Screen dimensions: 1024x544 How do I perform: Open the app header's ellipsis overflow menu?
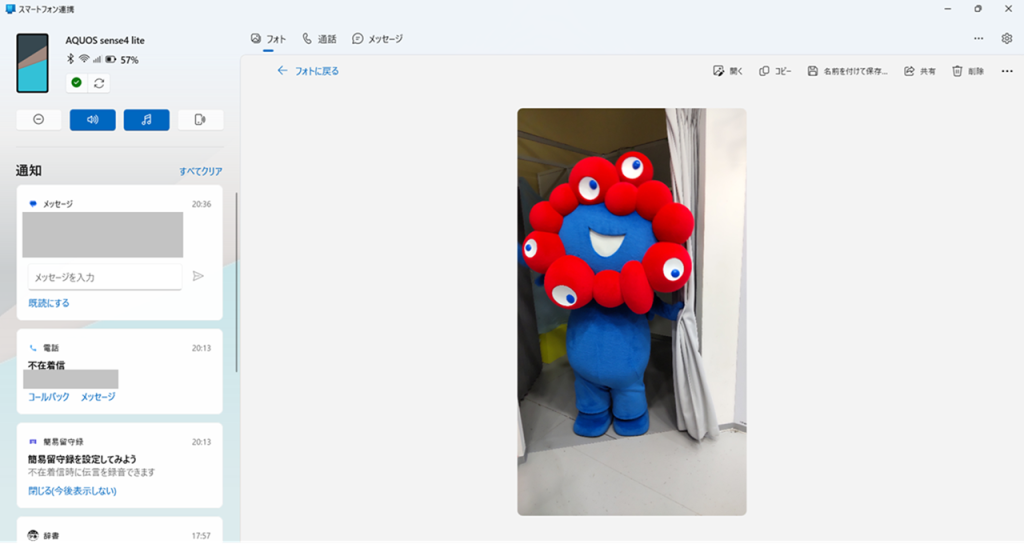(978, 38)
